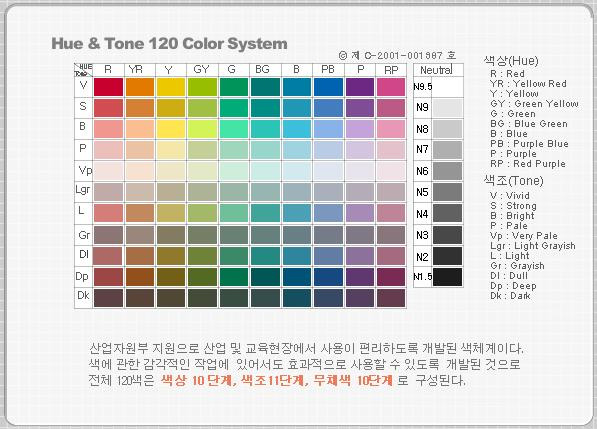Click the orange '색상 10 단계' text
Image resolution: width=597 pixels, height=429 pixels.
(x=196, y=380)
